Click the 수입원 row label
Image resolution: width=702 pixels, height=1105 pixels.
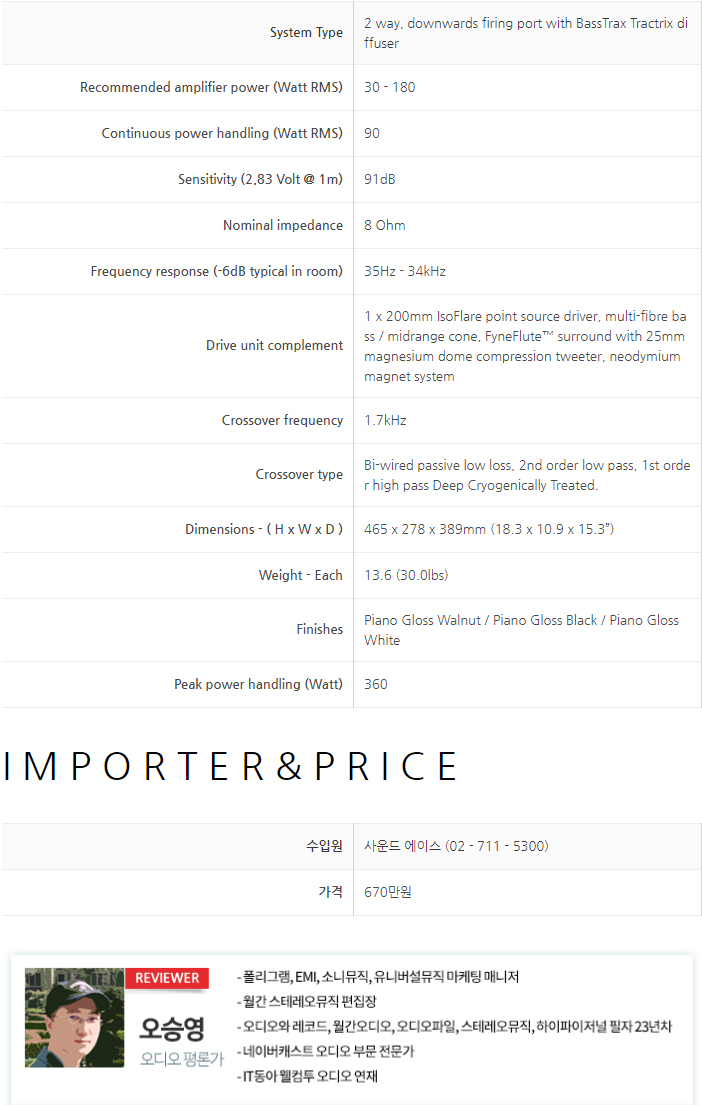324,846
